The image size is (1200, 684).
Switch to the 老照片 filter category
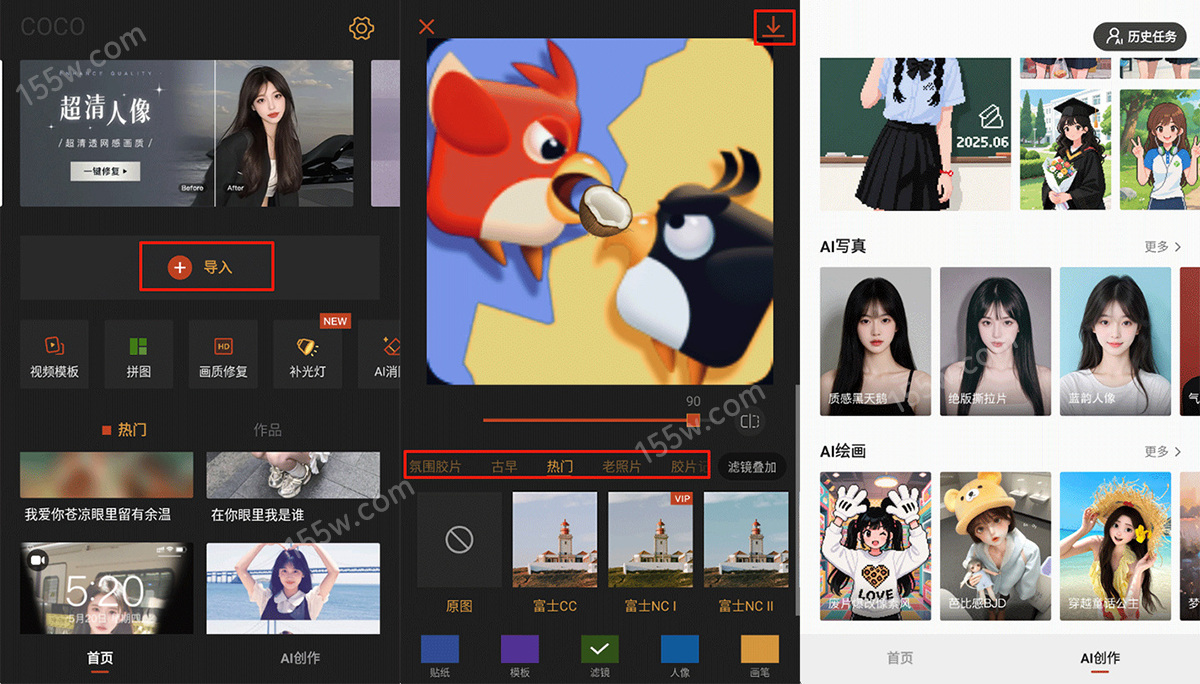click(620, 467)
